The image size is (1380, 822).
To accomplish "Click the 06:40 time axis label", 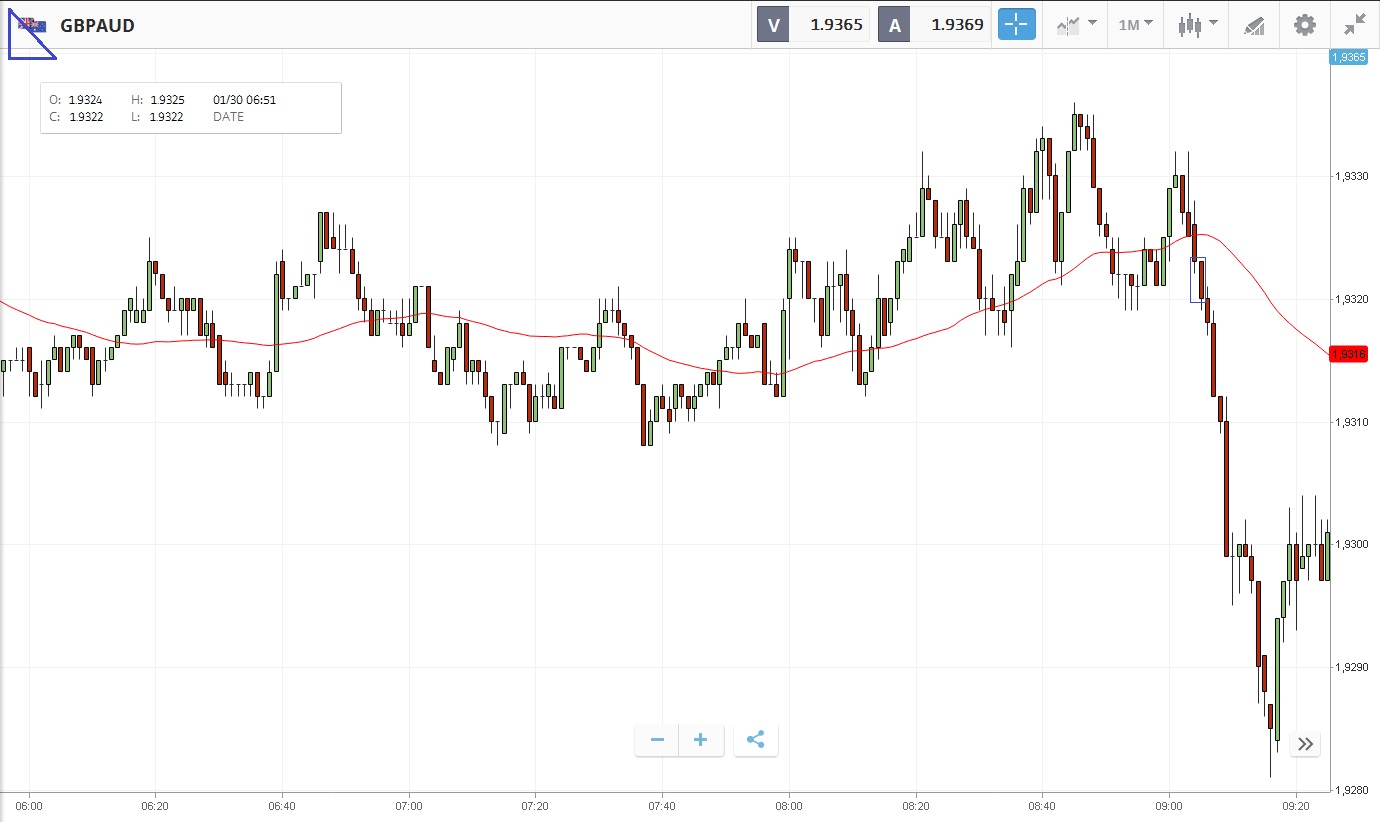I will (282, 805).
